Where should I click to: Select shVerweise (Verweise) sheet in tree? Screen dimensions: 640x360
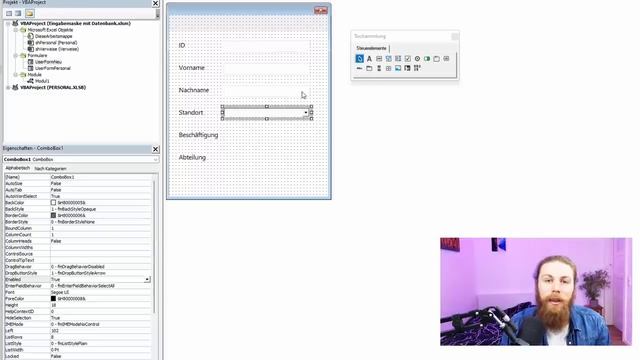[57, 49]
